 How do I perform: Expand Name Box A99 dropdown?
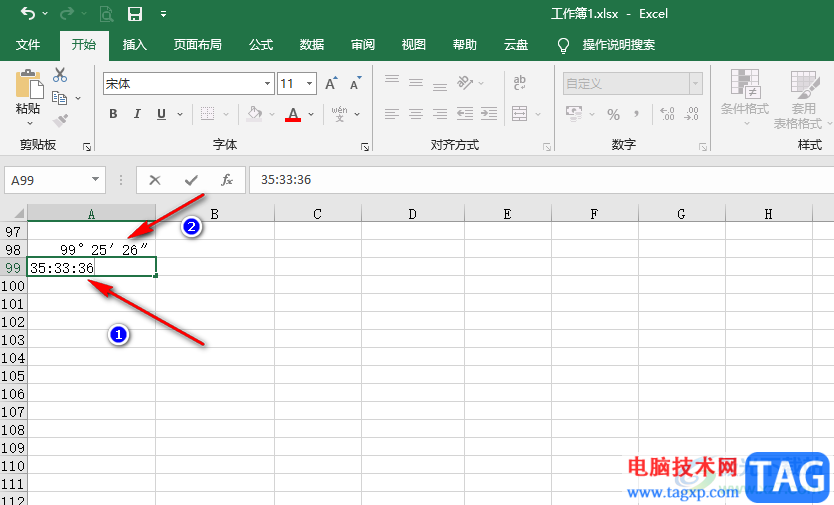(x=95, y=179)
